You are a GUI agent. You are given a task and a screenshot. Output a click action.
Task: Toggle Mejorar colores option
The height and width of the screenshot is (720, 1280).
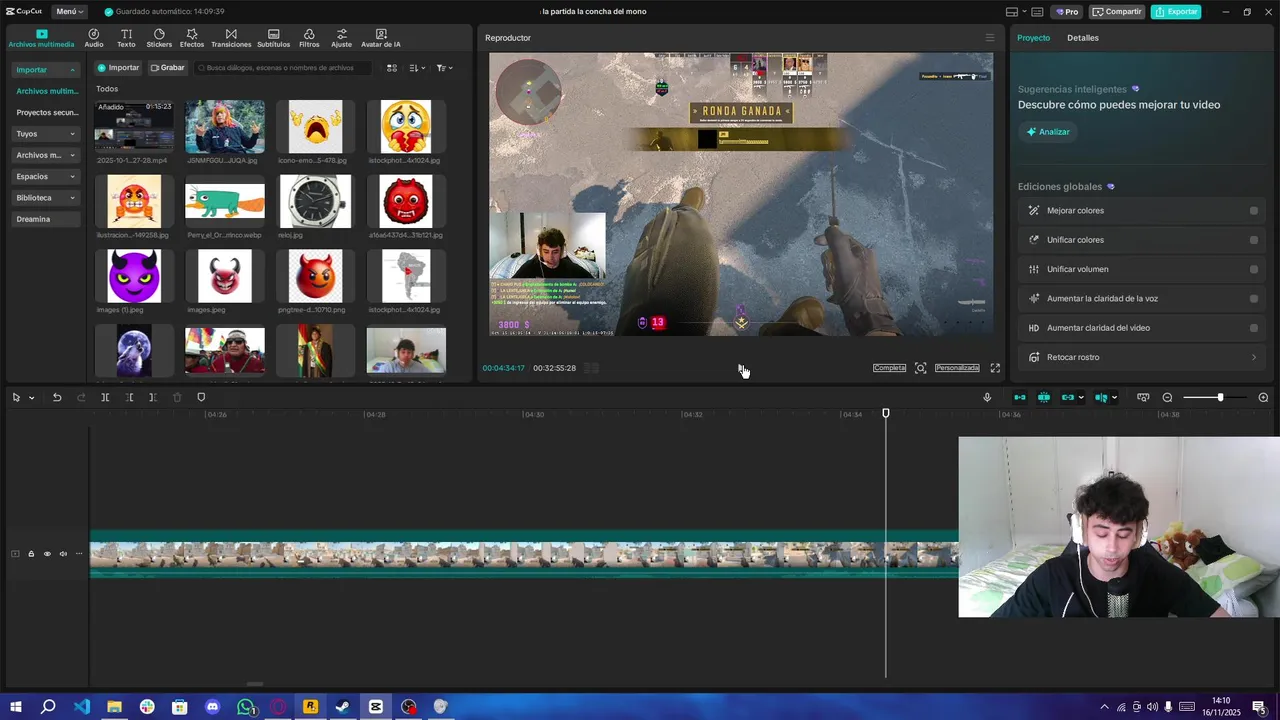tap(1254, 211)
